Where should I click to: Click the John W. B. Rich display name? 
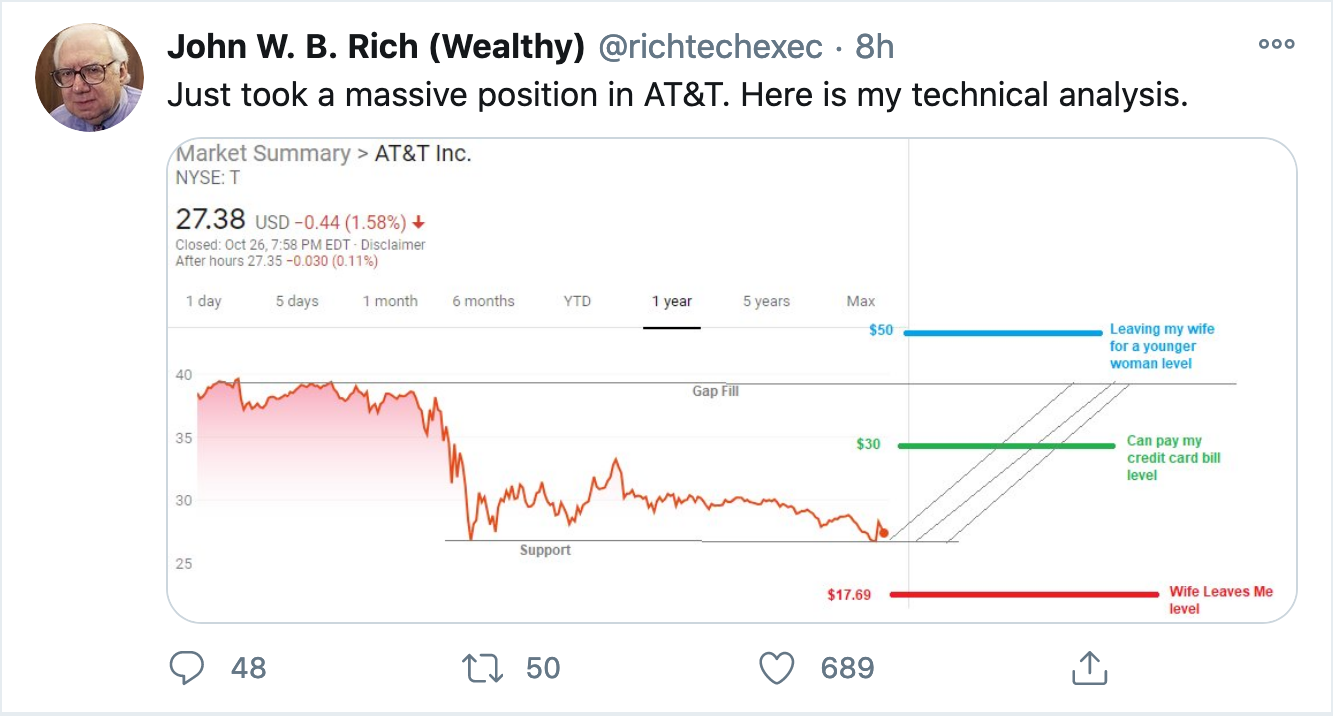(x=375, y=46)
